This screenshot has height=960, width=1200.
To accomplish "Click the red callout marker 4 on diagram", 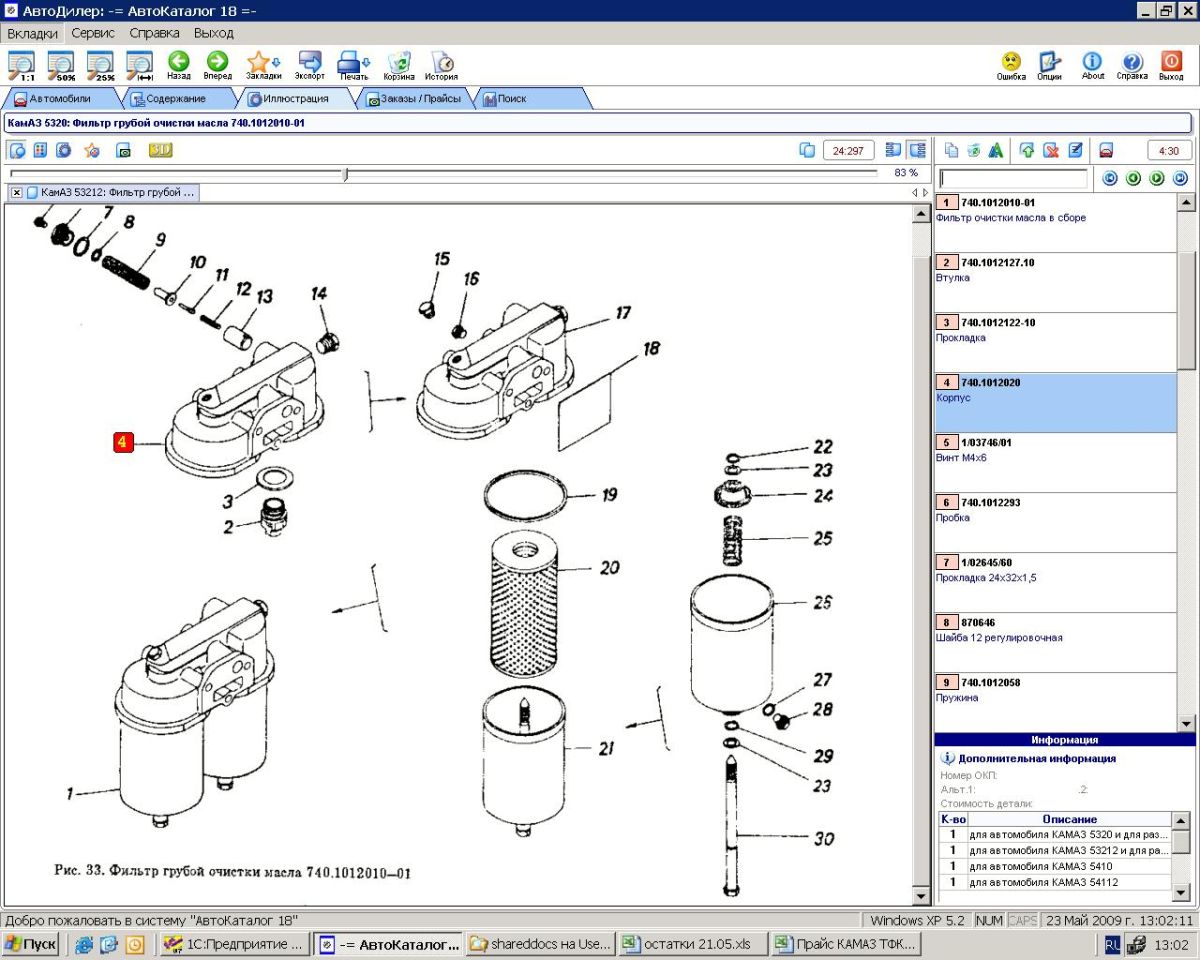I will tap(124, 442).
